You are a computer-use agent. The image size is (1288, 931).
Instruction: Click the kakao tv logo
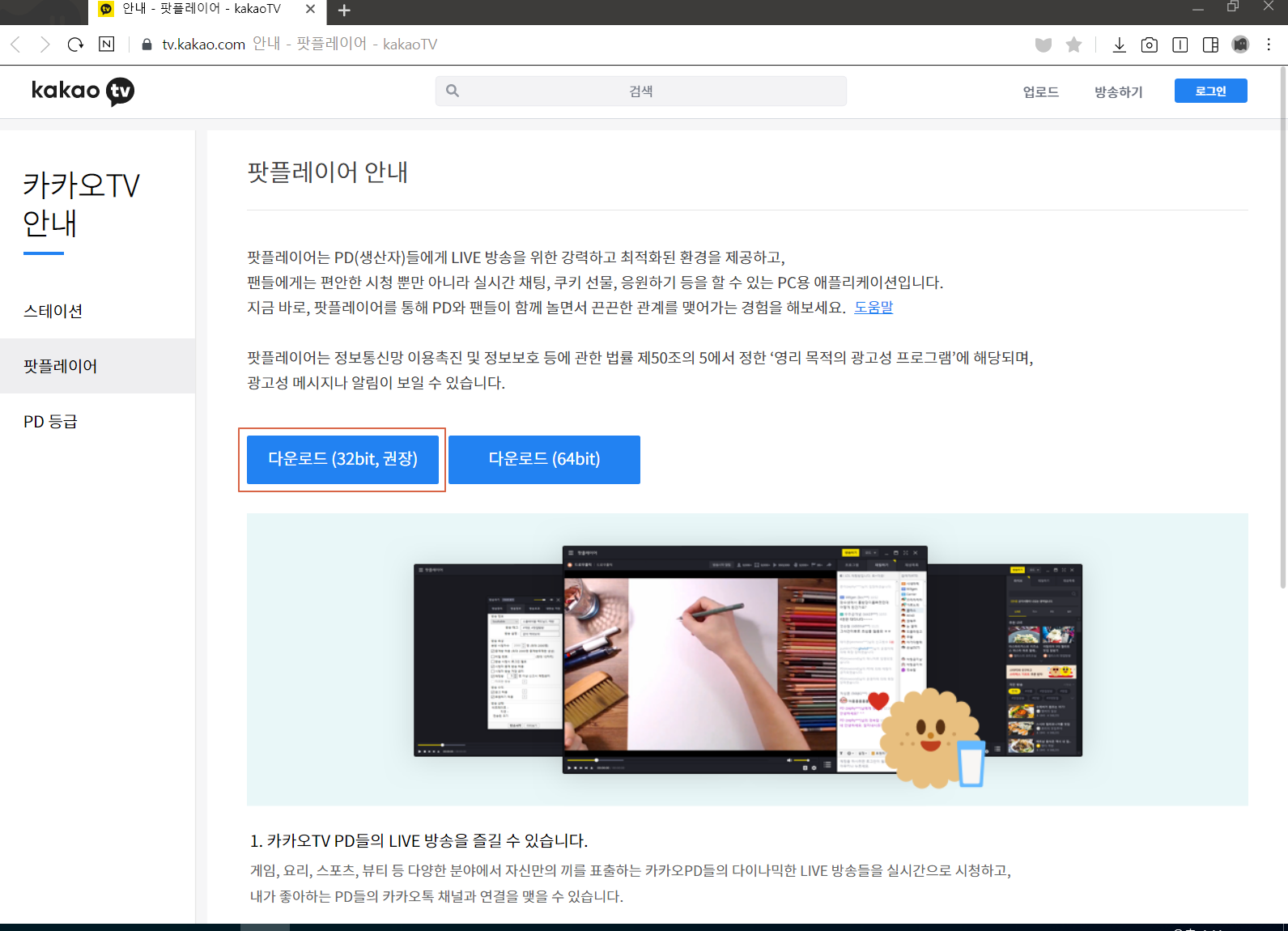[x=83, y=91]
